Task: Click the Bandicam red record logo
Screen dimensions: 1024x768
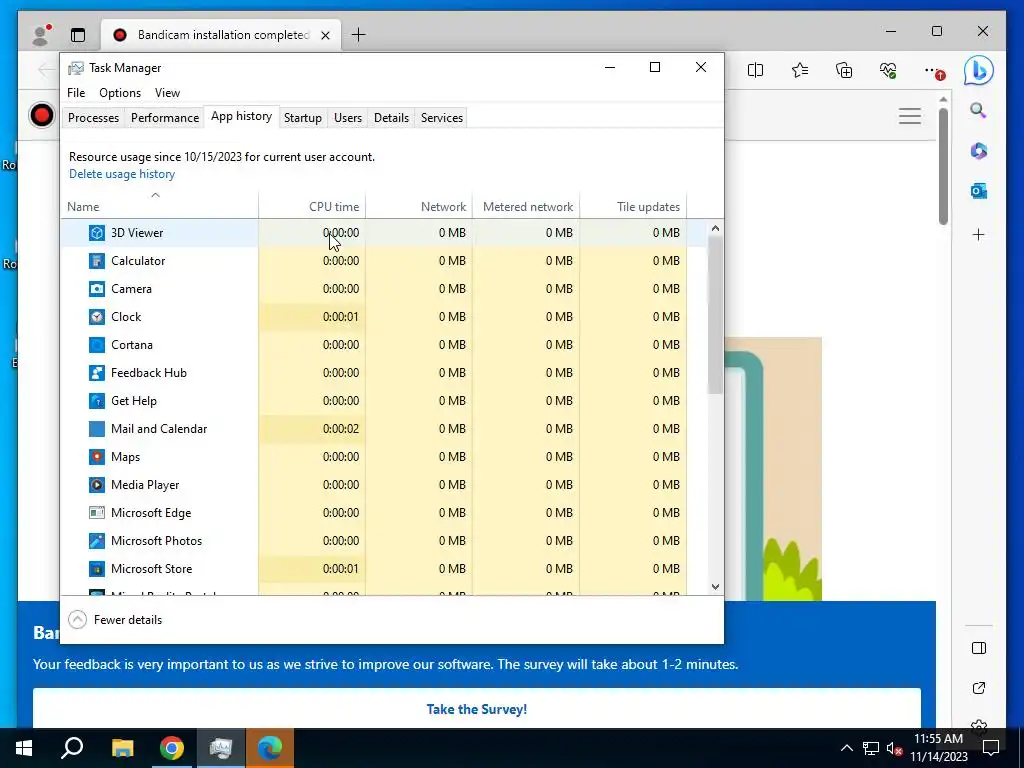Action: (x=42, y=116)
